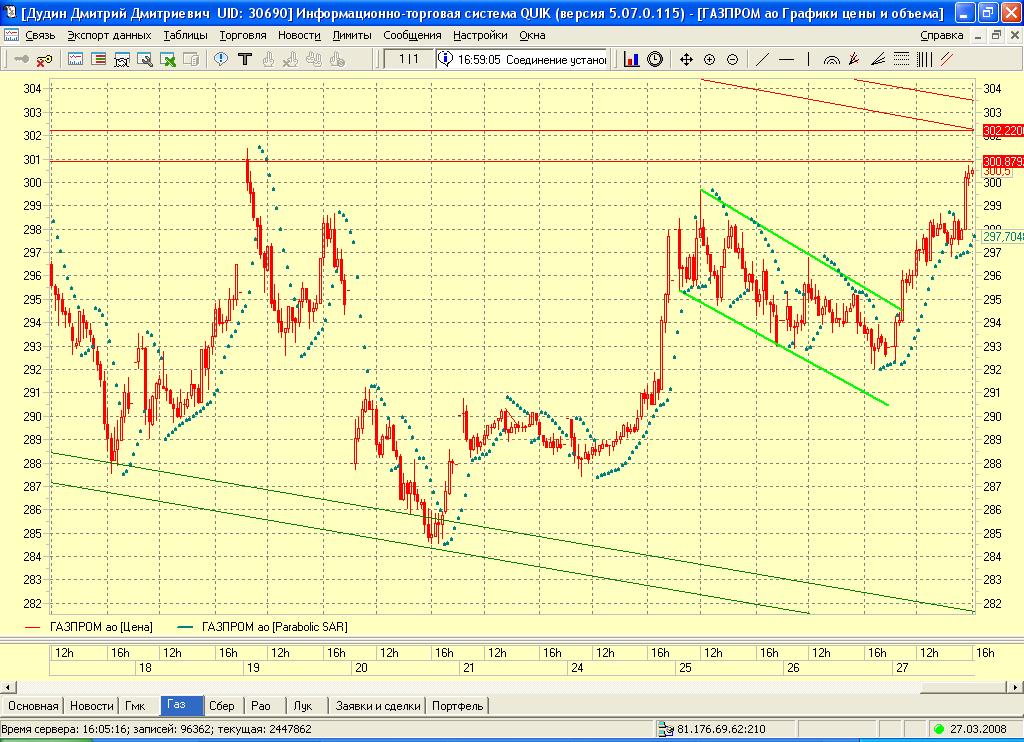
Task: Open the Таблицы menu
Action: click(x=185, y=35)
